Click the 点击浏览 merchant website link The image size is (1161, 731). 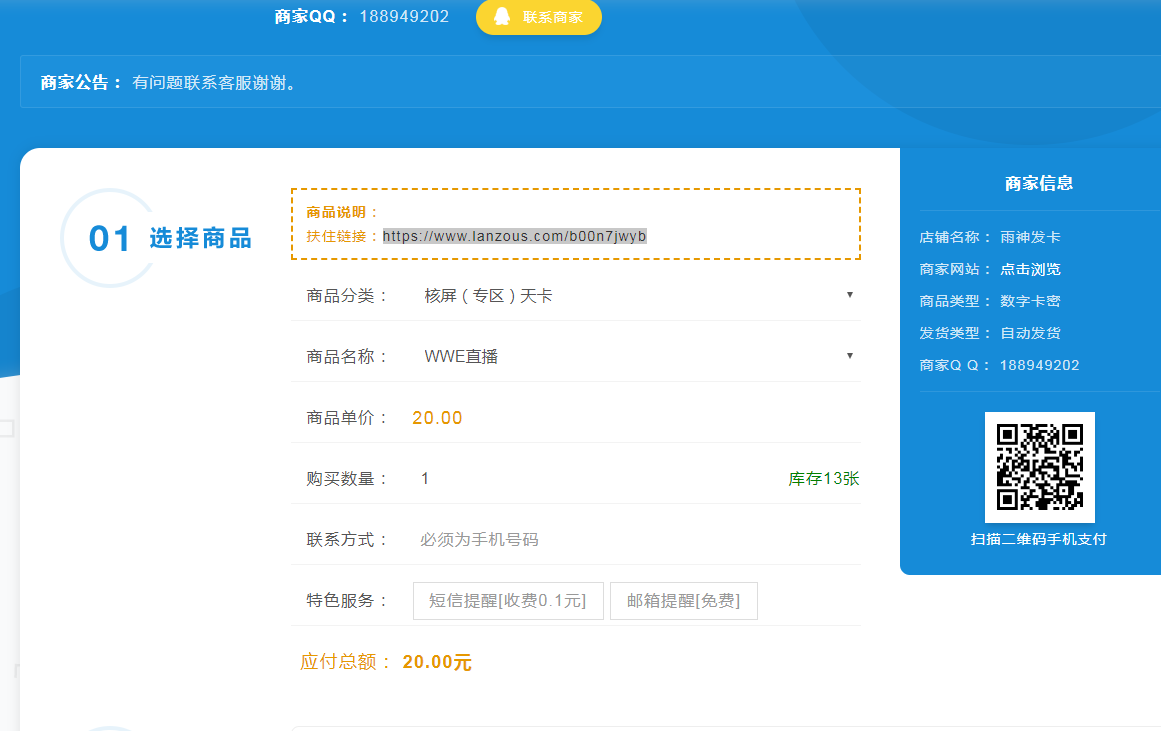click(x=1030, y=269)
